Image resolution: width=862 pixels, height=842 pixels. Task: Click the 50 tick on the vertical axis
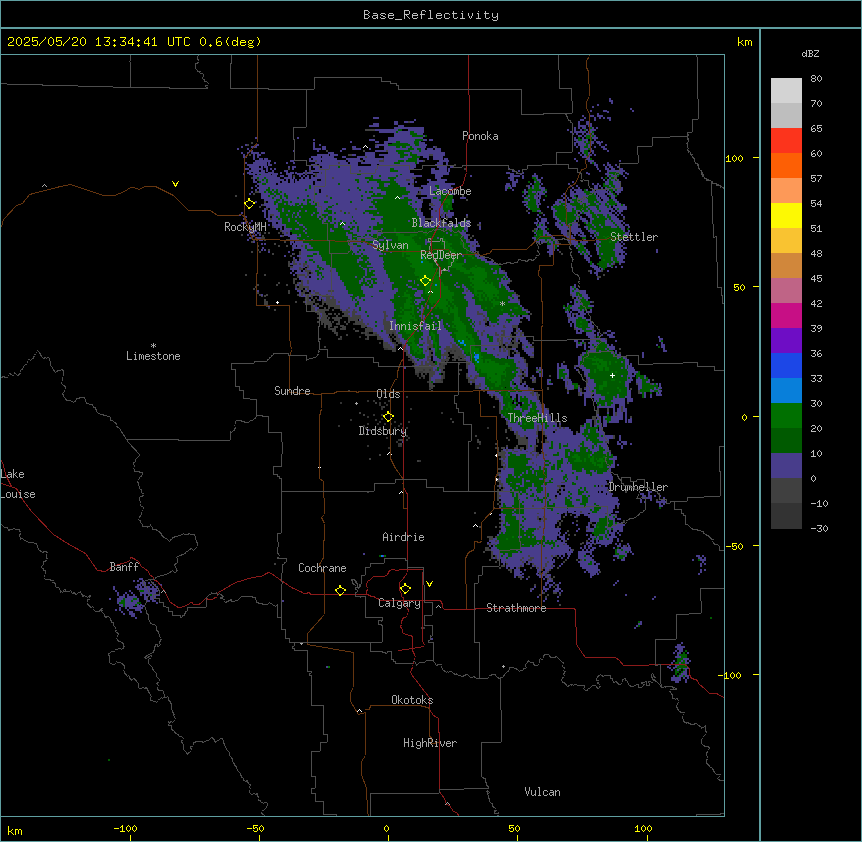click(739, 287)
